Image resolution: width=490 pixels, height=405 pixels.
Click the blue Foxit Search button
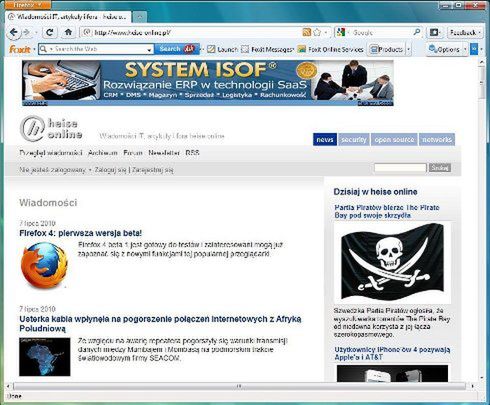[x=176, y=49]
